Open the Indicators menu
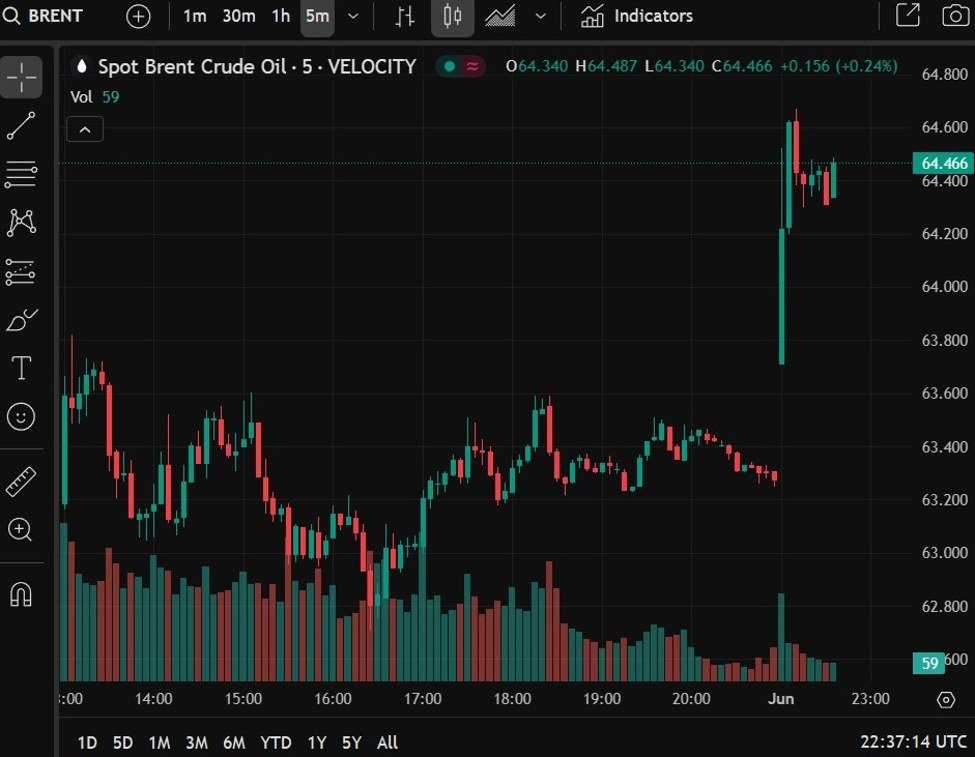The height and width of the screenshot is (757, 975). [637, 16]
